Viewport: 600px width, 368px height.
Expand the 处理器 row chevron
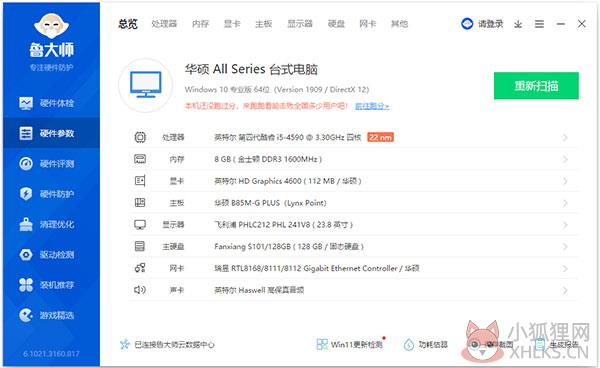point(565,137)
